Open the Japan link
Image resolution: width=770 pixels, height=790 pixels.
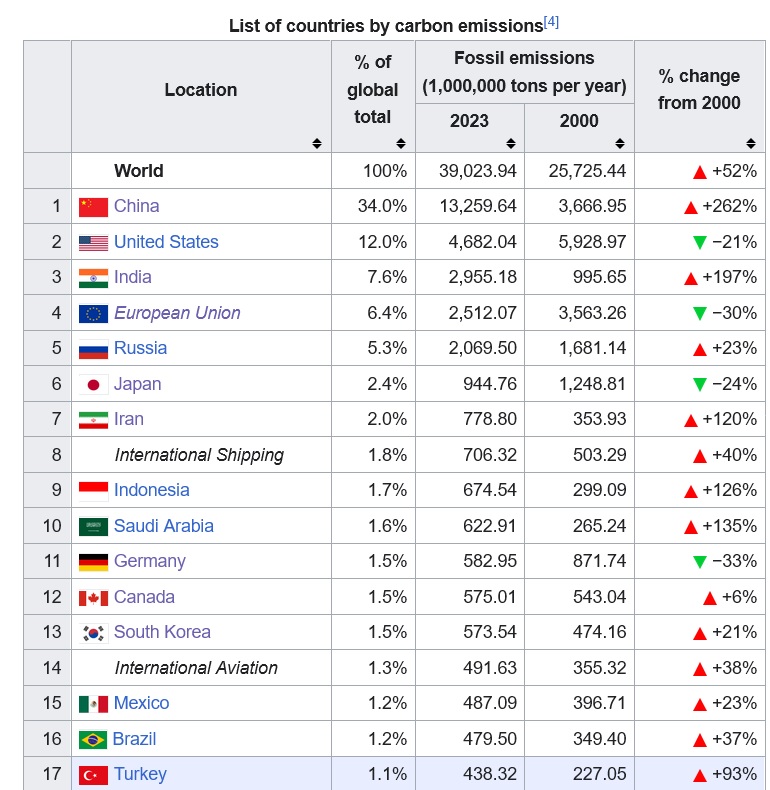click(x=138, y=384)
